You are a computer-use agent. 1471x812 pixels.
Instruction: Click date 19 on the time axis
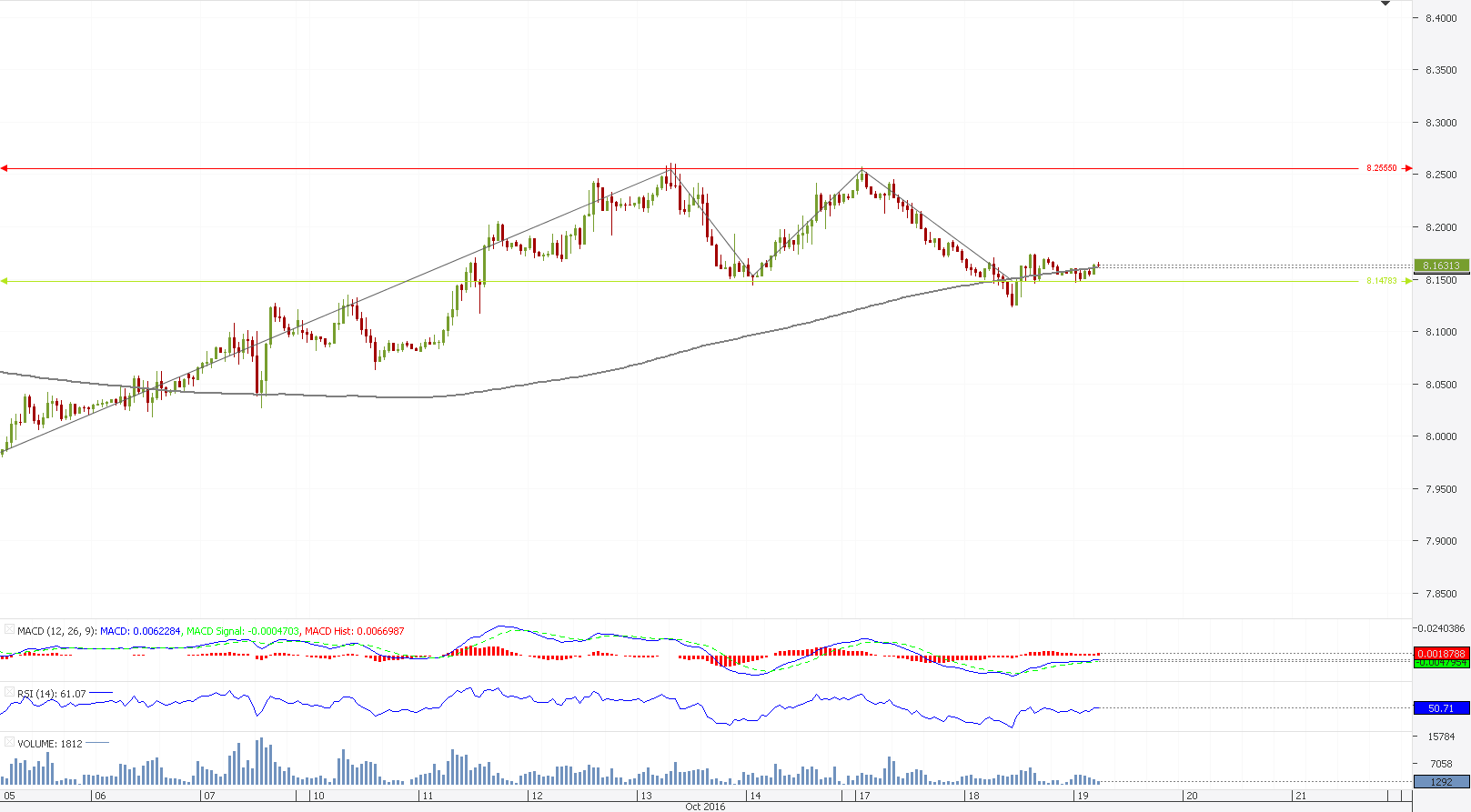coord(1083,796)
